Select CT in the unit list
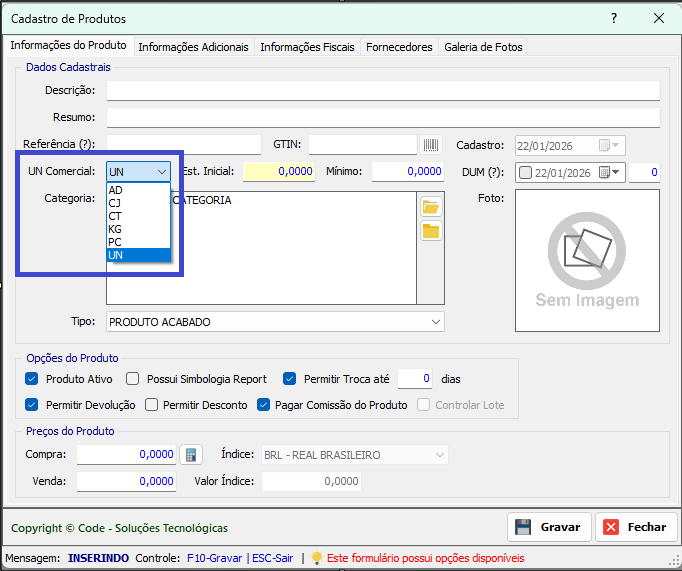The width and height of the screenshot is (682, 571). [138, 216]
